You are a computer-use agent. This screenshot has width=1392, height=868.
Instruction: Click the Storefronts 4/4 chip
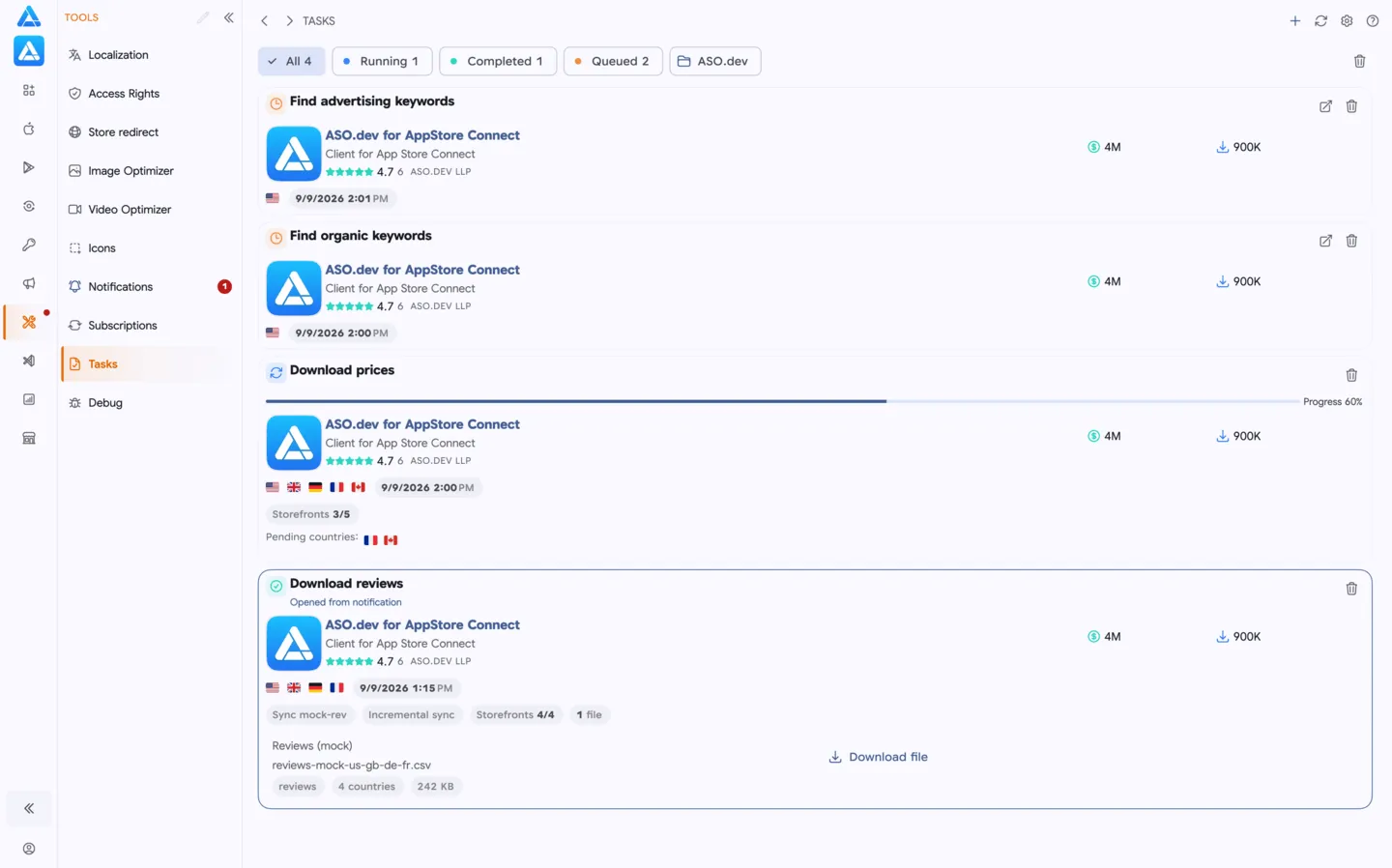(x=515, y=715)
